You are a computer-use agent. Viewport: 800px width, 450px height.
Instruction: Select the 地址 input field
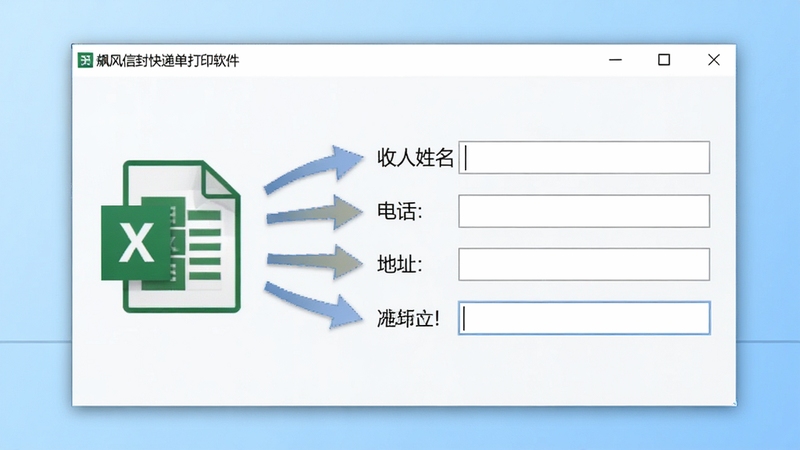tap(584, 264)
